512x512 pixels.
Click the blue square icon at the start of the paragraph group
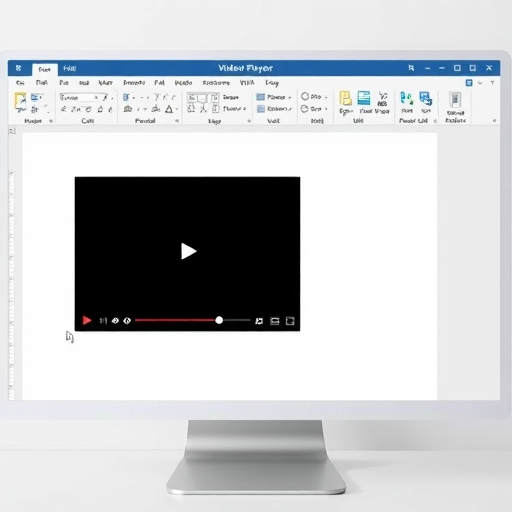(126, 97)
